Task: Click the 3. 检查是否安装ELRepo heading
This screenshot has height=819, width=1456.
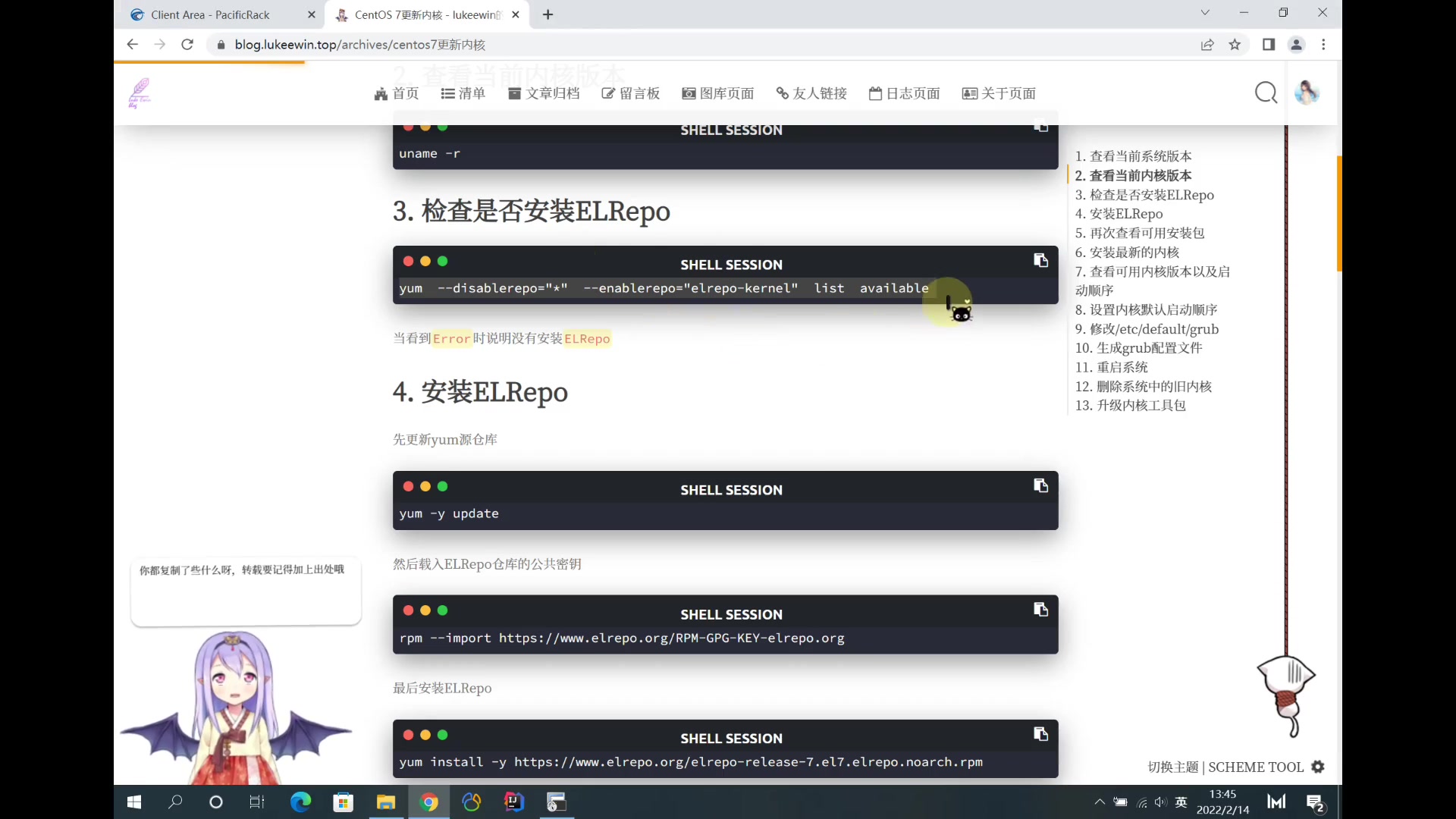Action: [x=531, y=211]
